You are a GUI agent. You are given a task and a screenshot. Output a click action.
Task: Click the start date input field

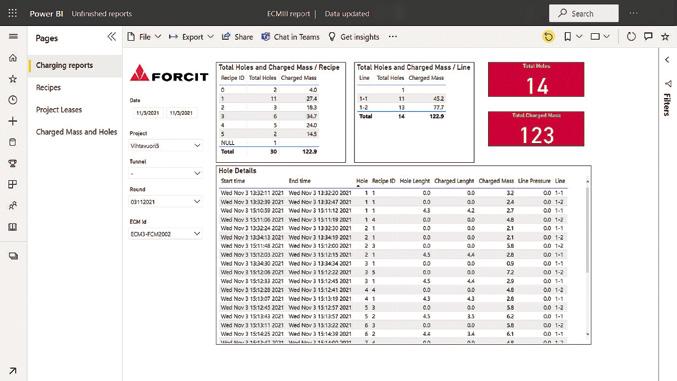(x=147, y=113)
